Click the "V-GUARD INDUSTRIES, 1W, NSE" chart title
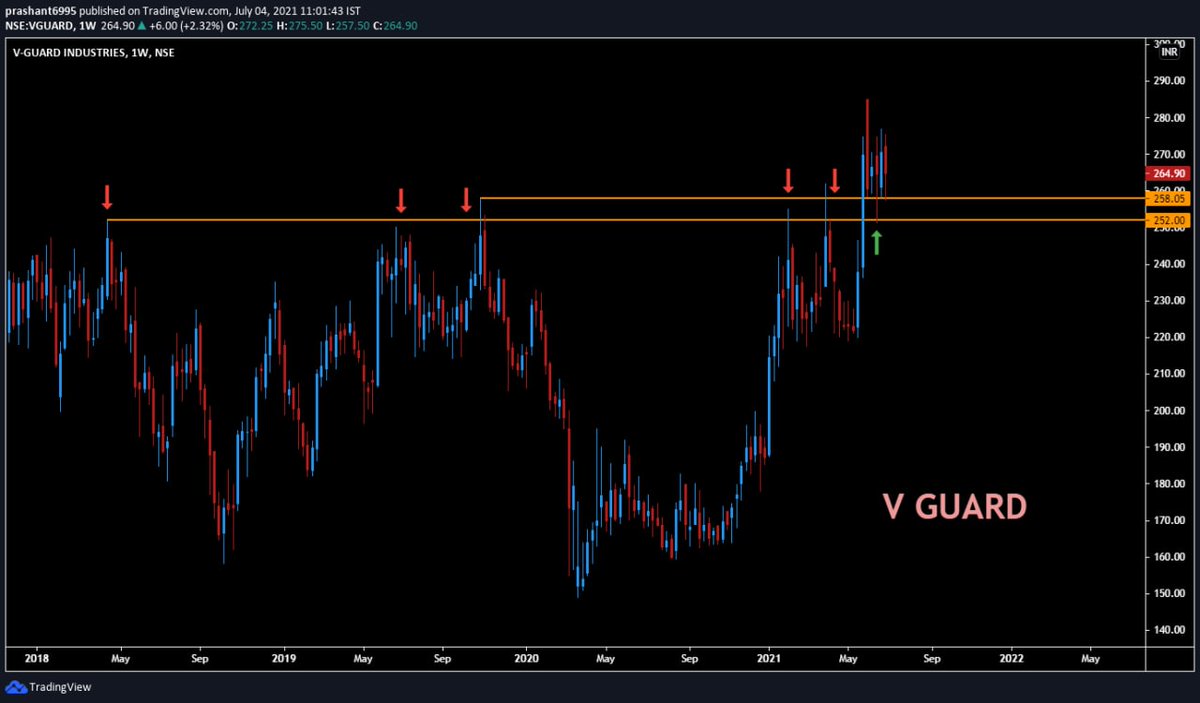Viewport: 1200px width, 703px height. click(92, 52)
